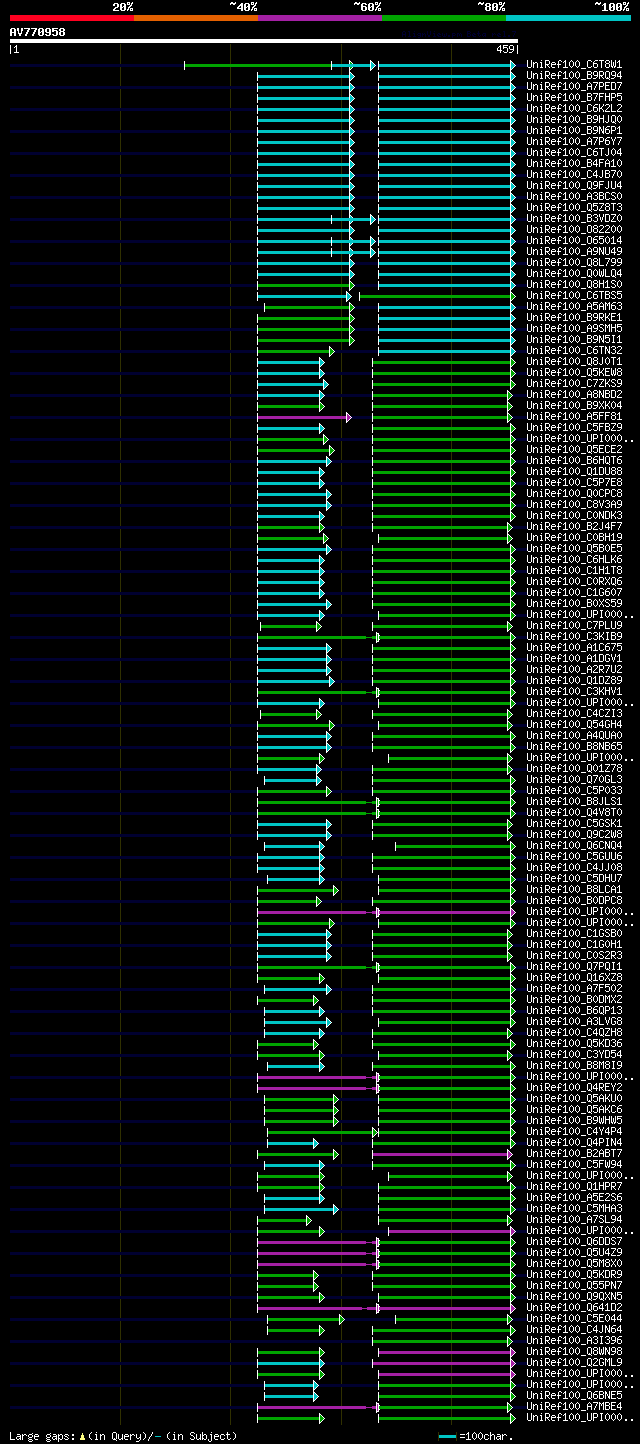The image size is (640, 1444).
Task: Open hit UniRef100_B0DPC8
Action: (x=574, y=900)
